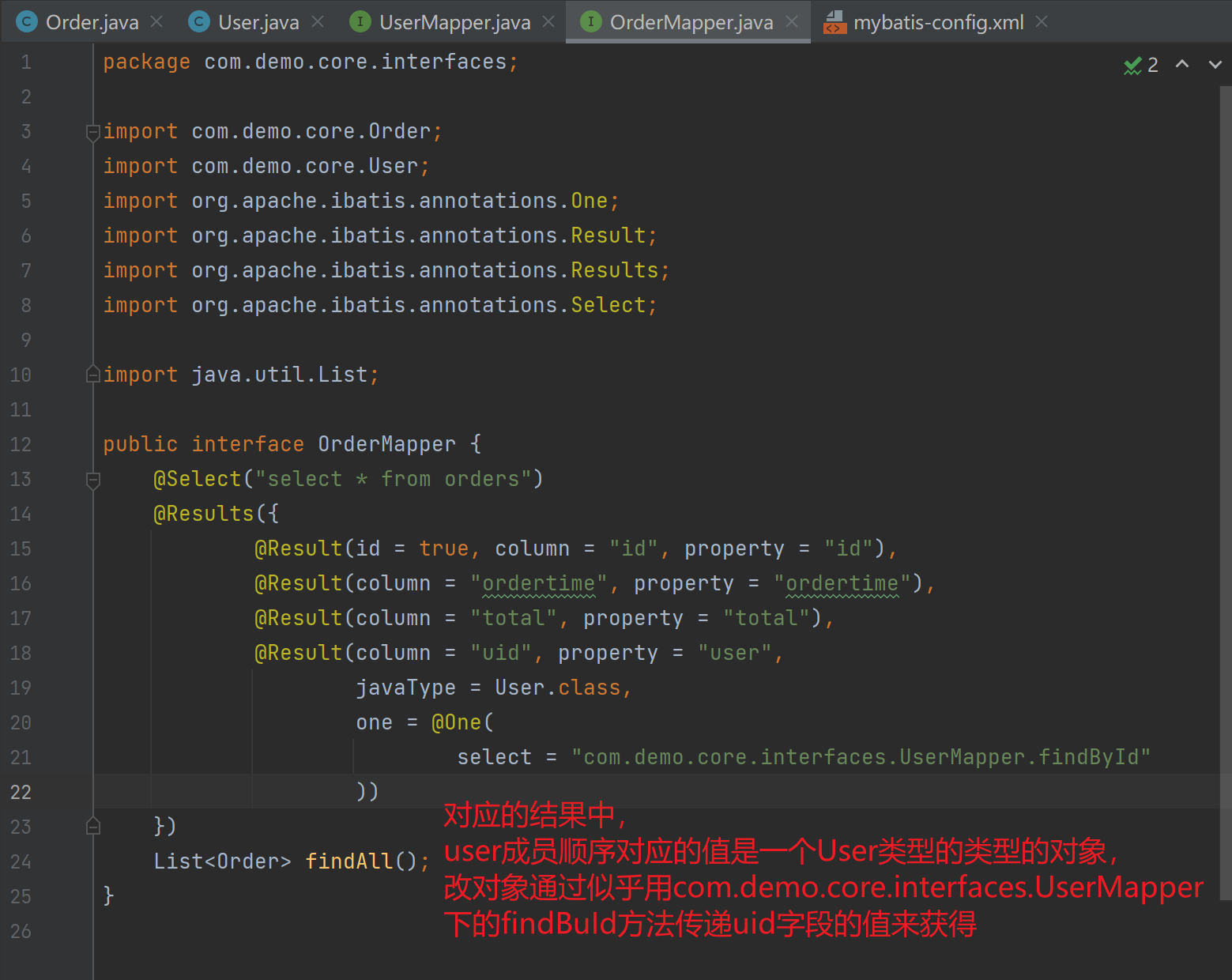The image size is (1232, 980).
Task: Switch to the User.java tab
Action: pos(258,22)
